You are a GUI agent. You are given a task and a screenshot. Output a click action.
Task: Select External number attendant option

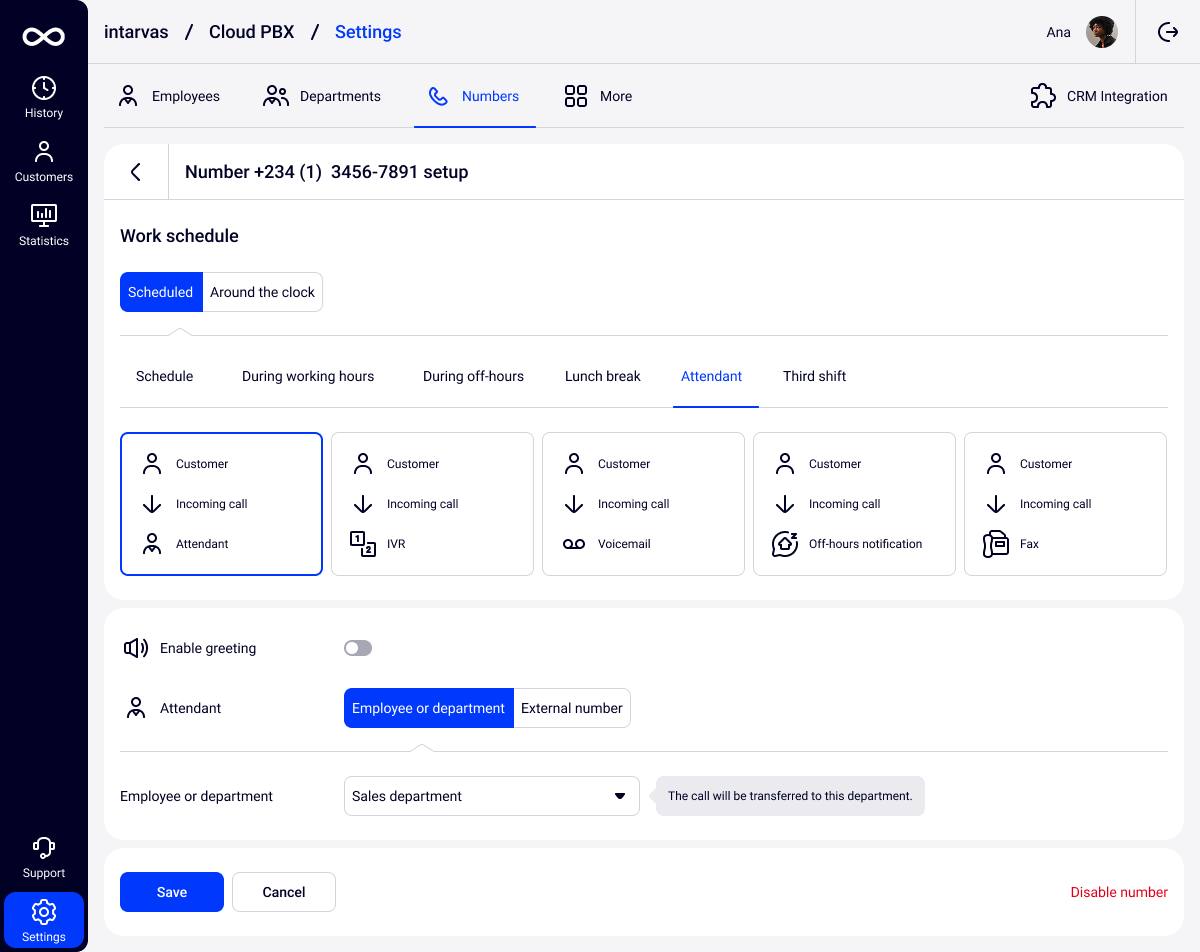click(572, 708)
